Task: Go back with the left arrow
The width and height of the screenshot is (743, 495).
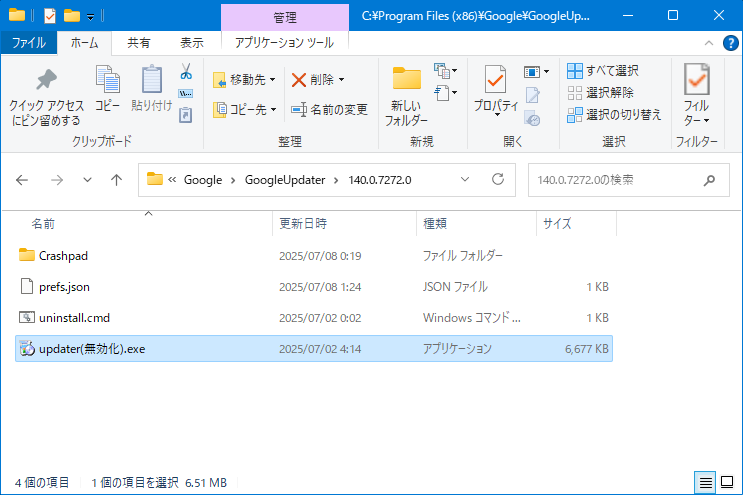Action: tap(22, 180)
